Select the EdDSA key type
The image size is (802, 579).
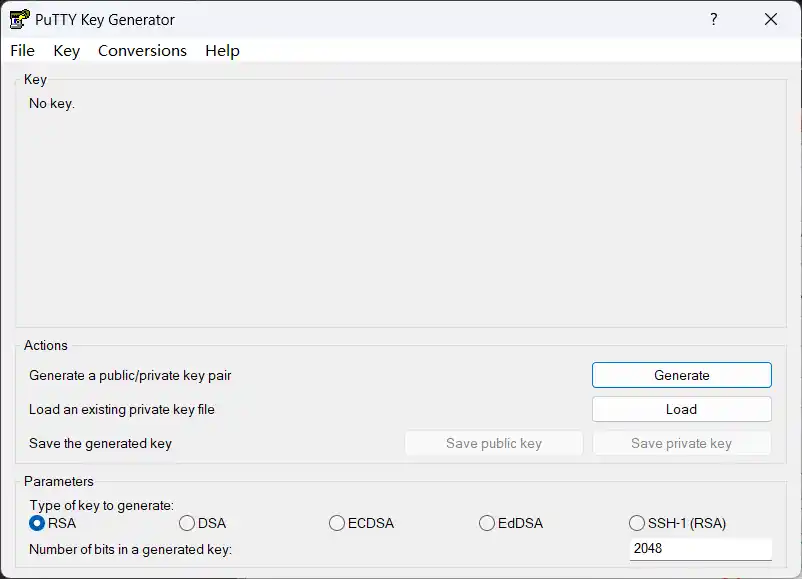coord(511,523)
